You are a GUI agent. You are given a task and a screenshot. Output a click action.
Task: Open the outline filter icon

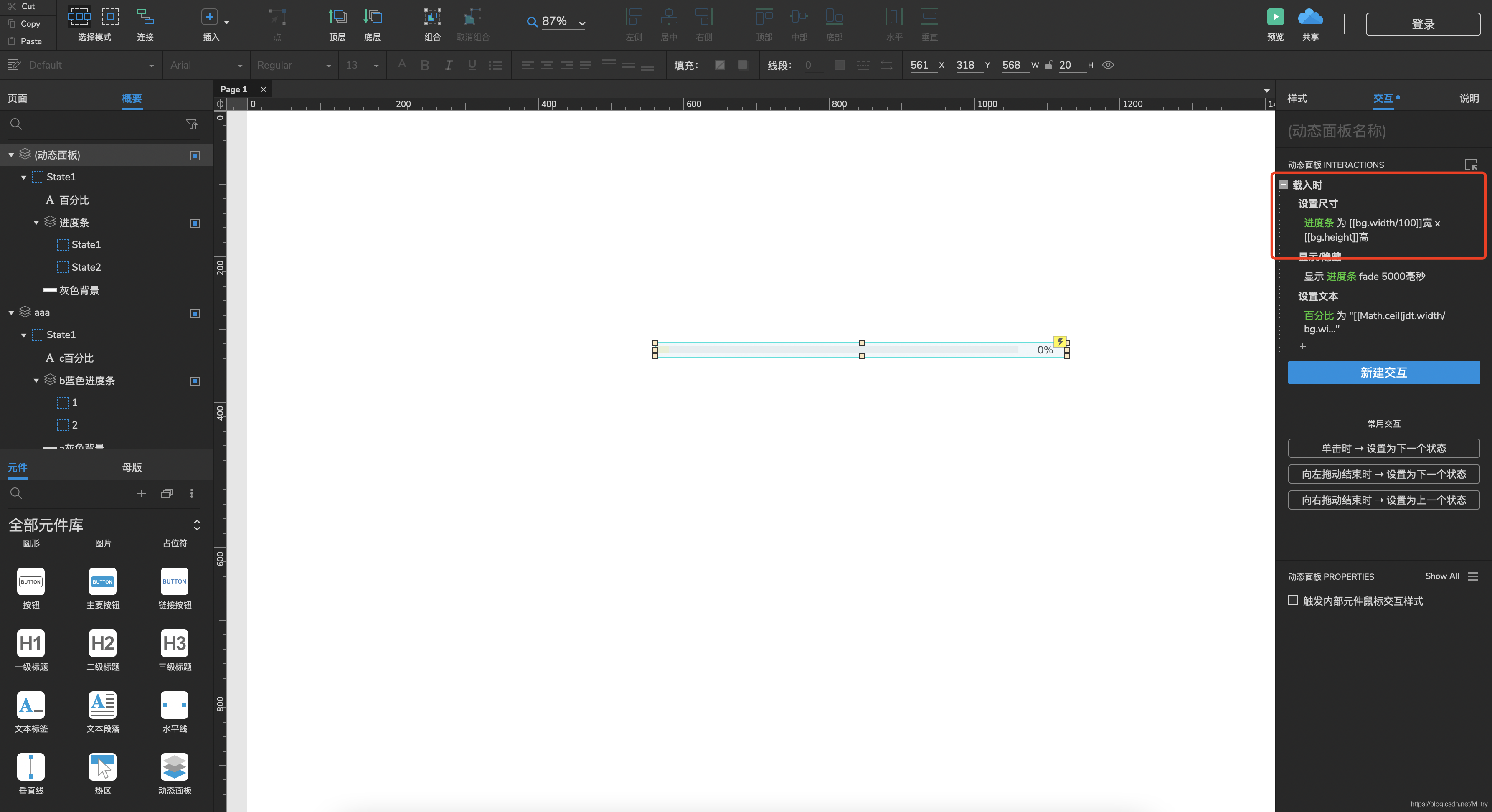click(x=192, y=124)
